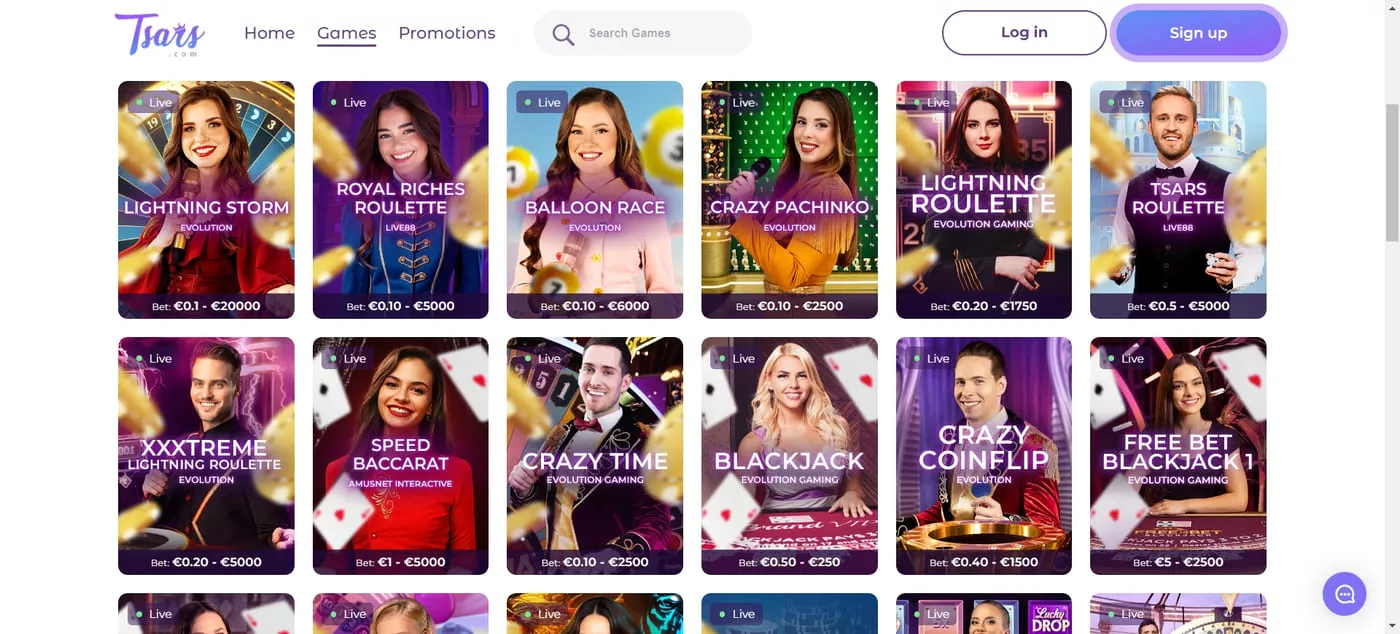Open the Games tab
The height and width of the screenshot is (634, 1400).
346,34
